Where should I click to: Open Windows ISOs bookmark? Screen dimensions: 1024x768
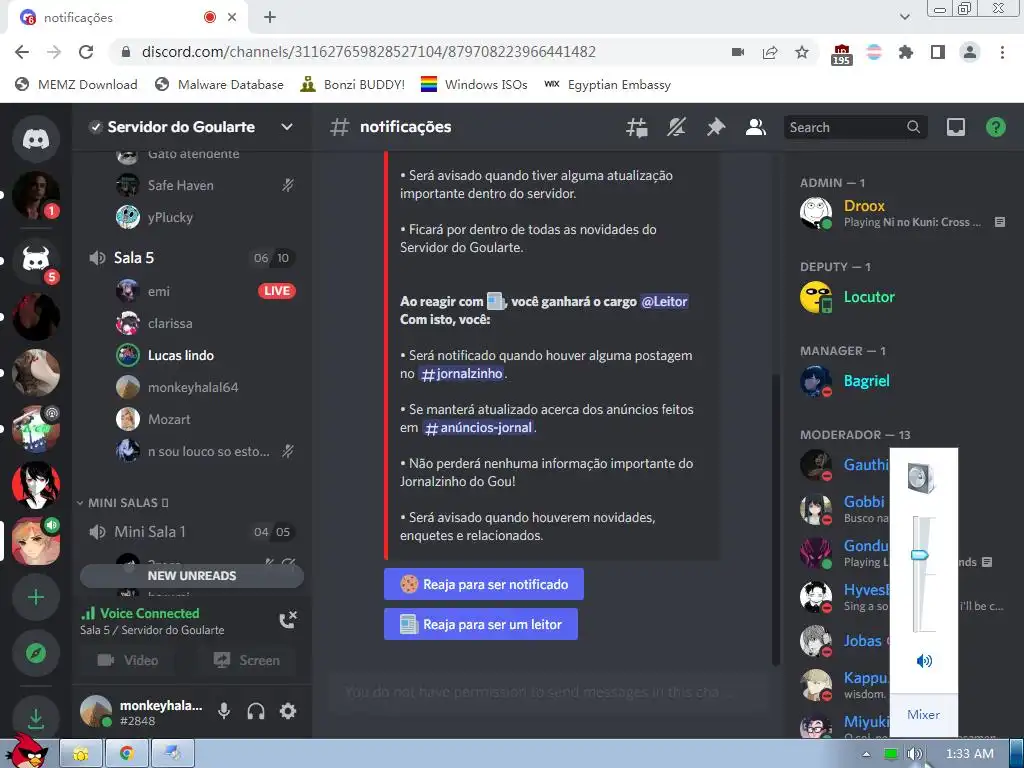[x=474, y=85]
